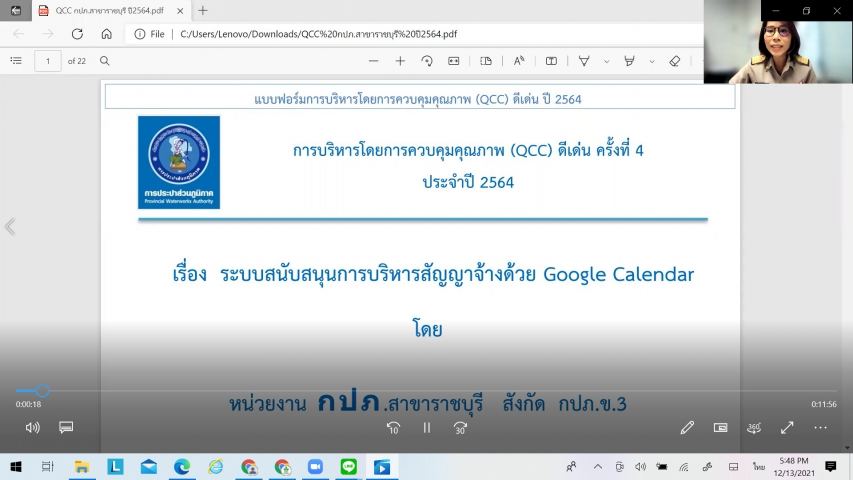Go to the Edge home page
The image size is (853, 480).
coord(107,34)
